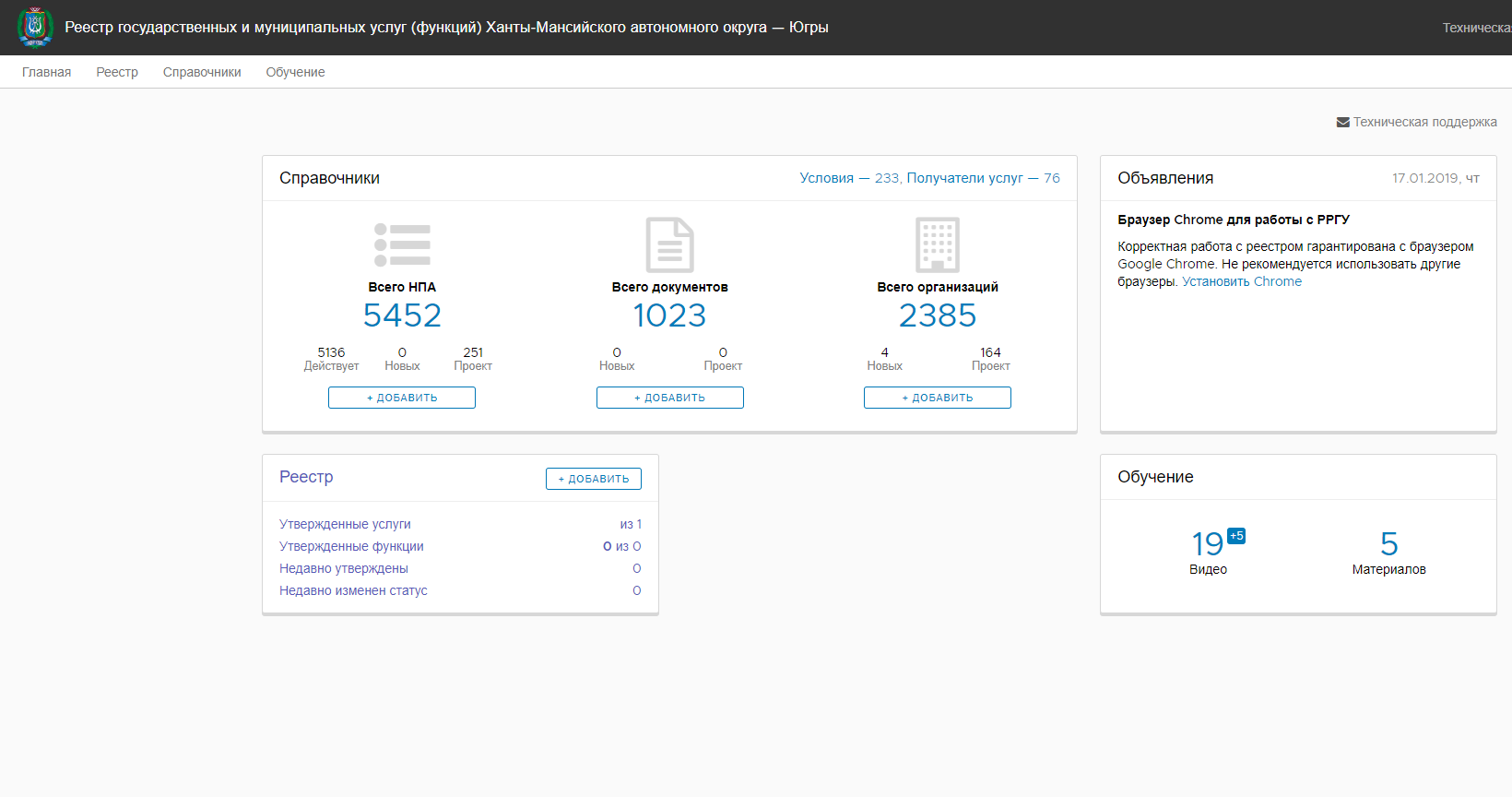Add a new НПА with Добавить button
Image resolution: width=1512 pixels, height=797 pixels.
click(x=402, y=398)
